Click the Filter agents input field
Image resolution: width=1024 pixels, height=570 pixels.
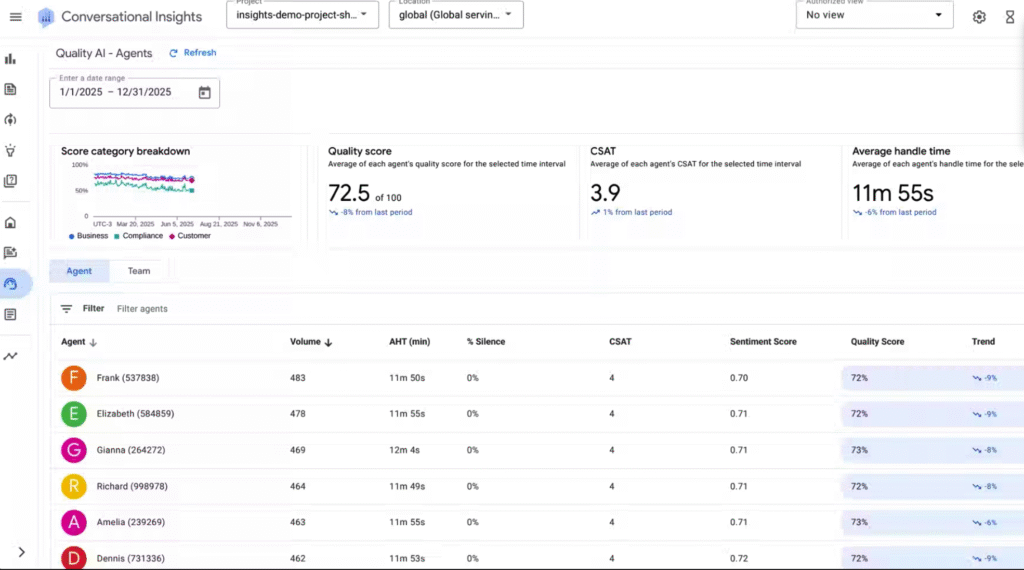point(142,309)
